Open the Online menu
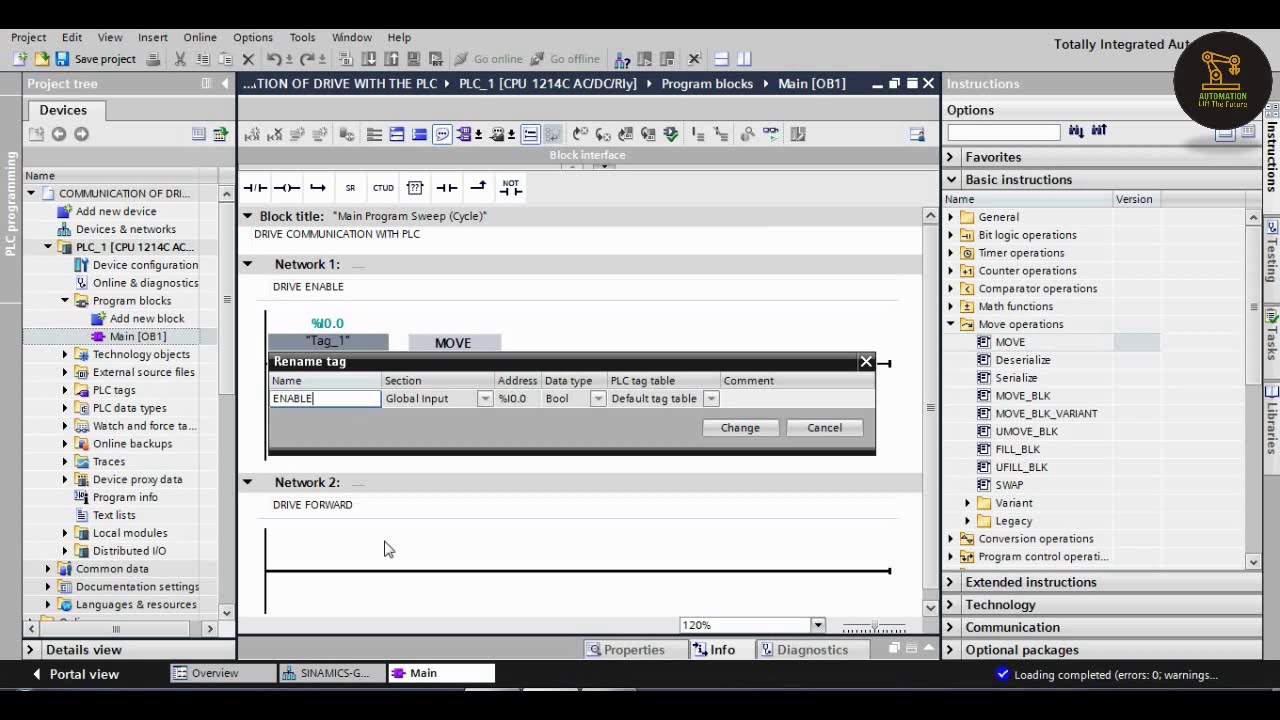 click(200, 37)
